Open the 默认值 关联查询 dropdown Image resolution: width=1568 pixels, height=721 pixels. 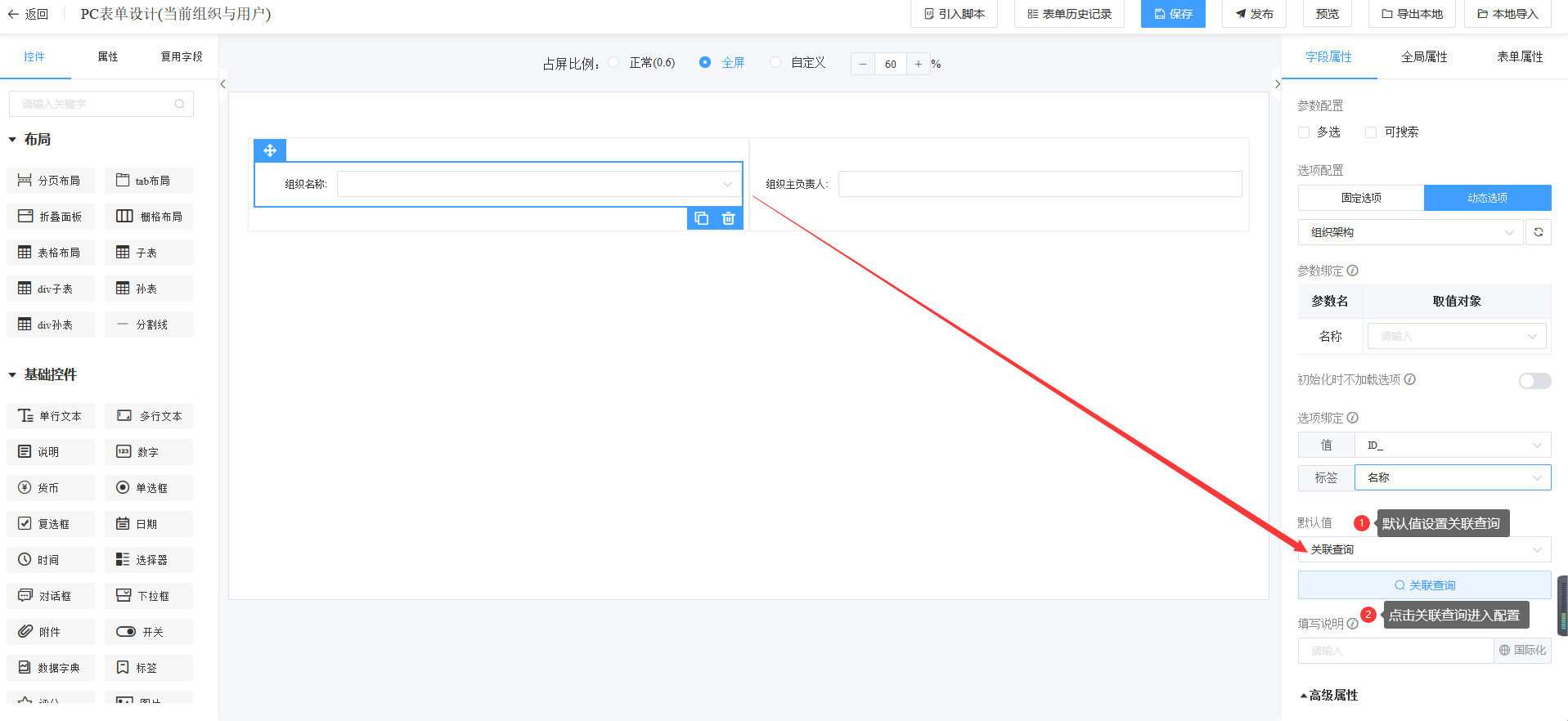click(x=1423, y=549)
